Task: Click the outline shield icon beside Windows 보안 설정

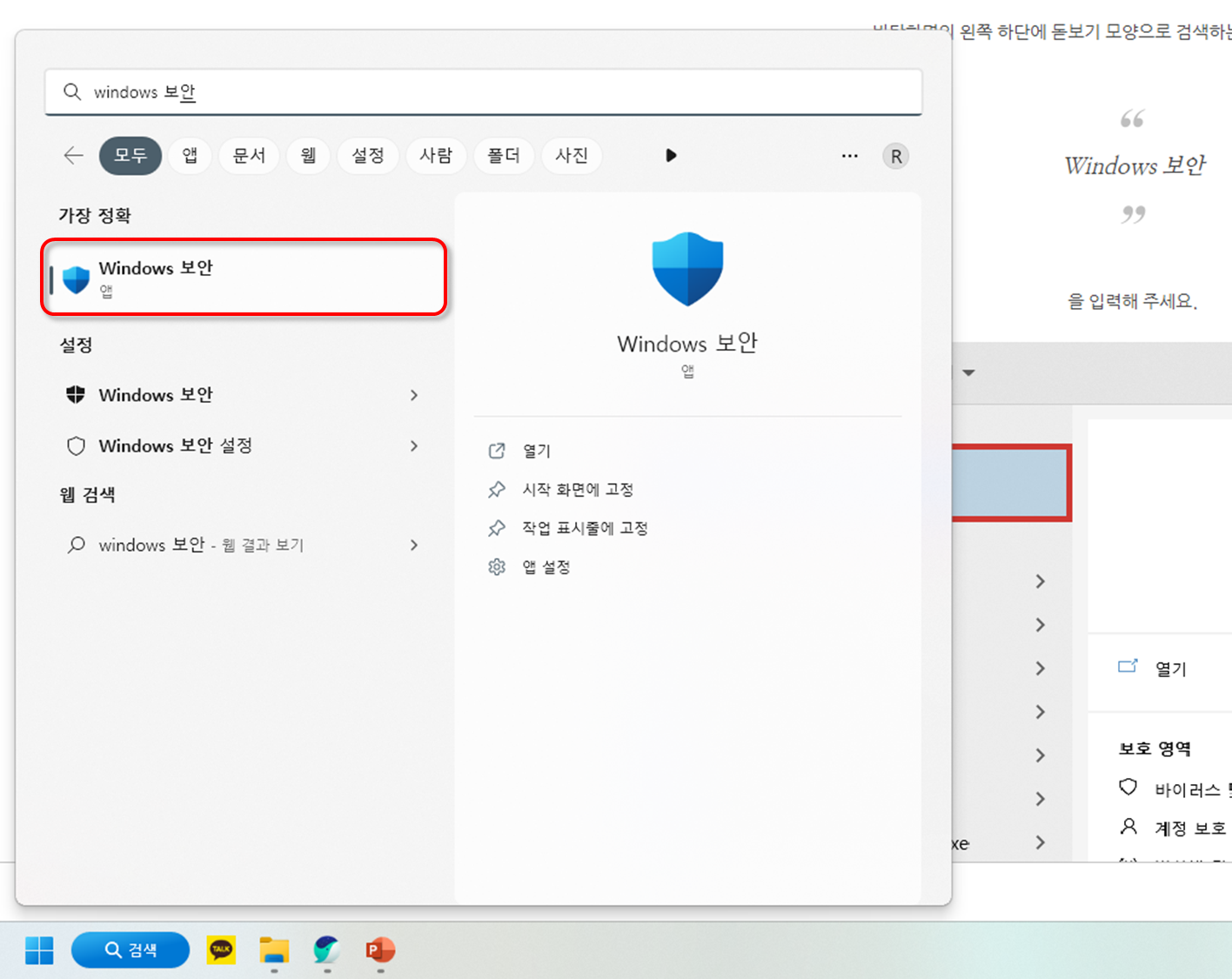Action: (76, 446)
